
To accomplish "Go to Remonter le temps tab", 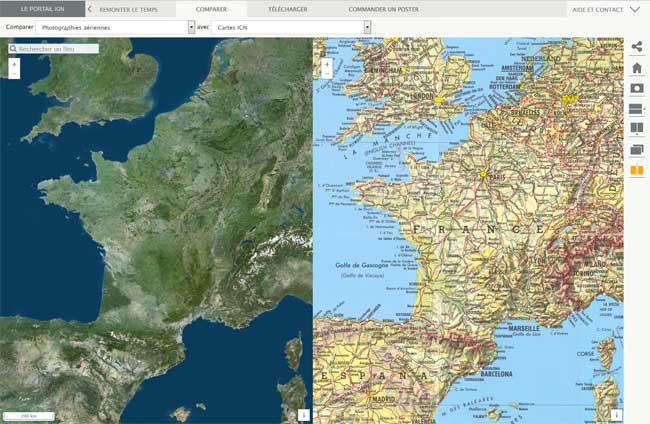I will (129, 9).
